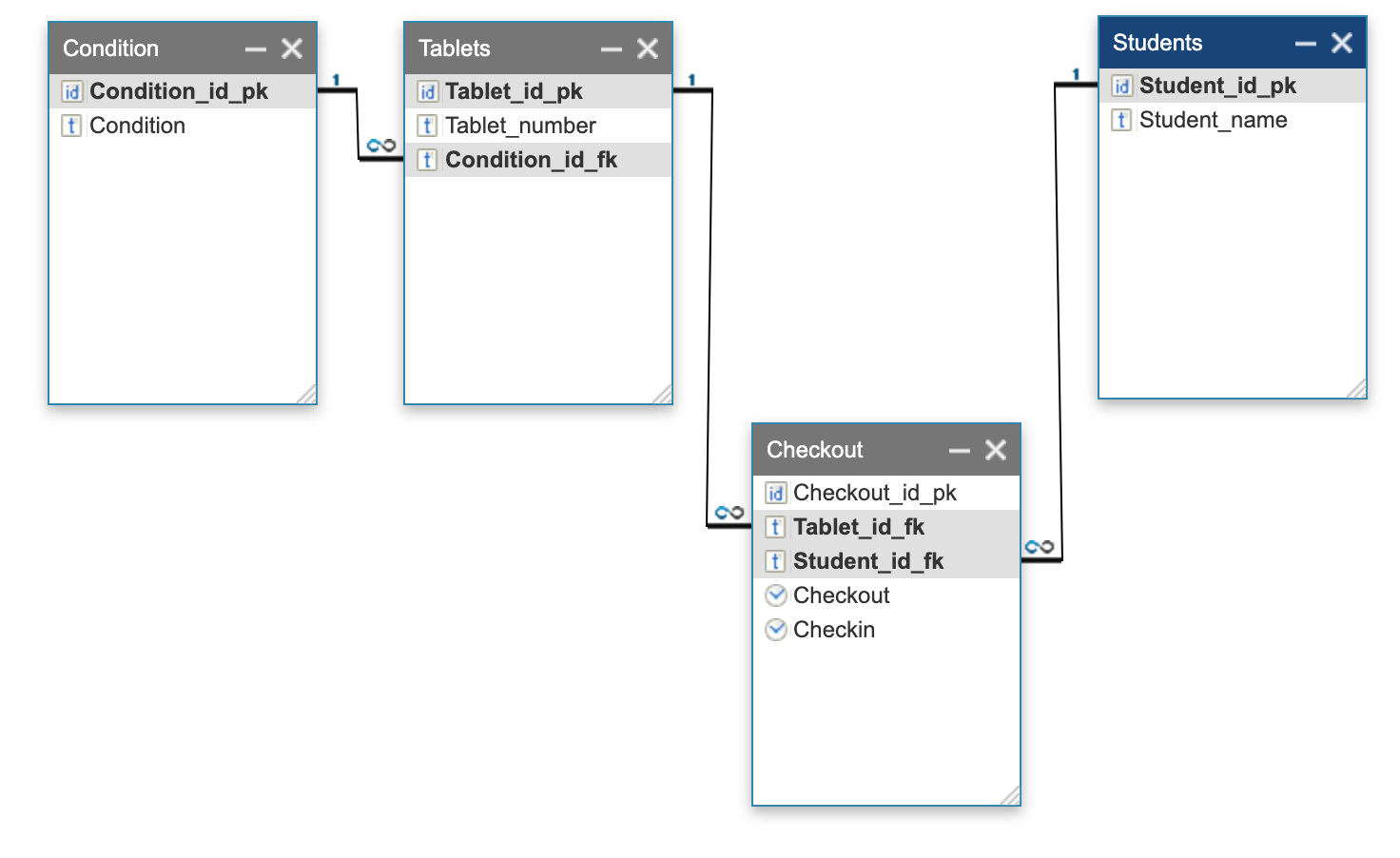
Task: Click the text icon beside Tablet_number
Action: click(x=427, y=126)
